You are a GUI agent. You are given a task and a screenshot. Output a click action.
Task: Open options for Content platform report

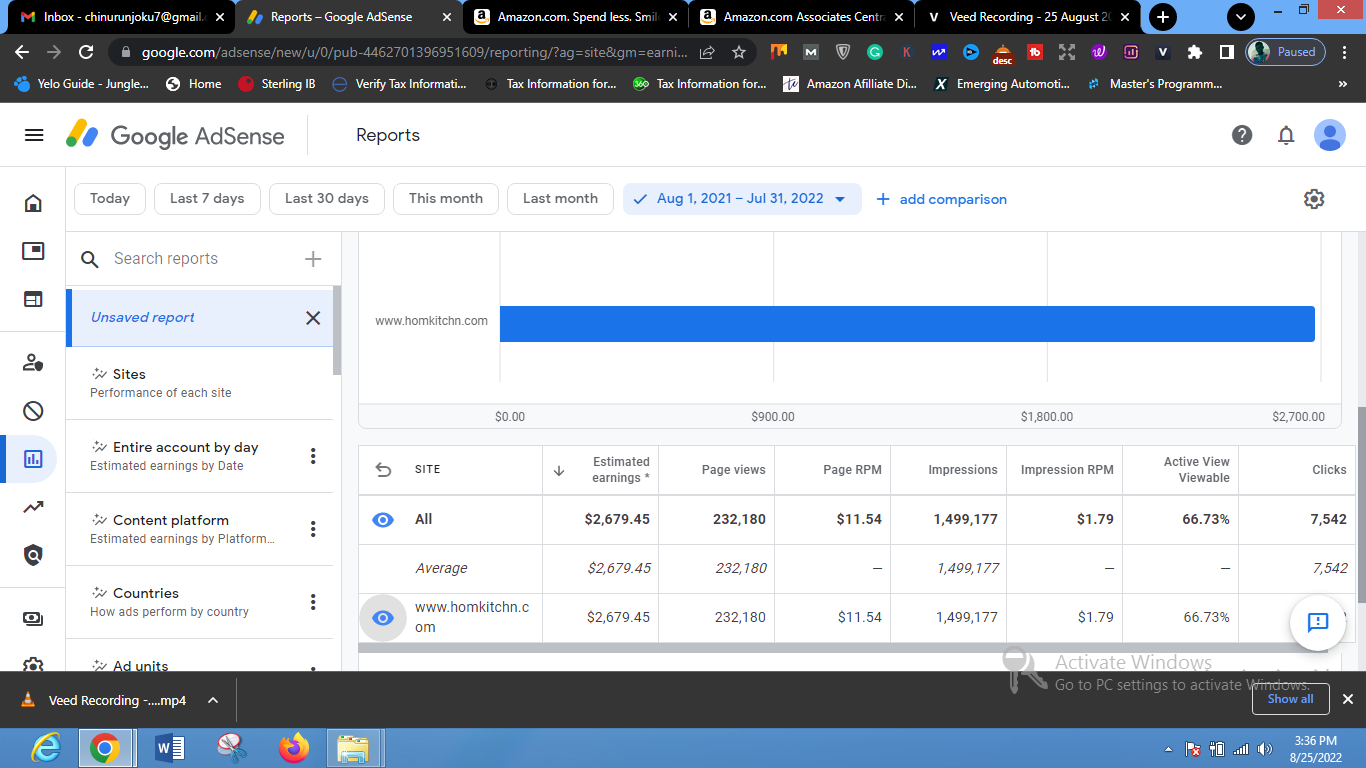click(x=313, y=529)
